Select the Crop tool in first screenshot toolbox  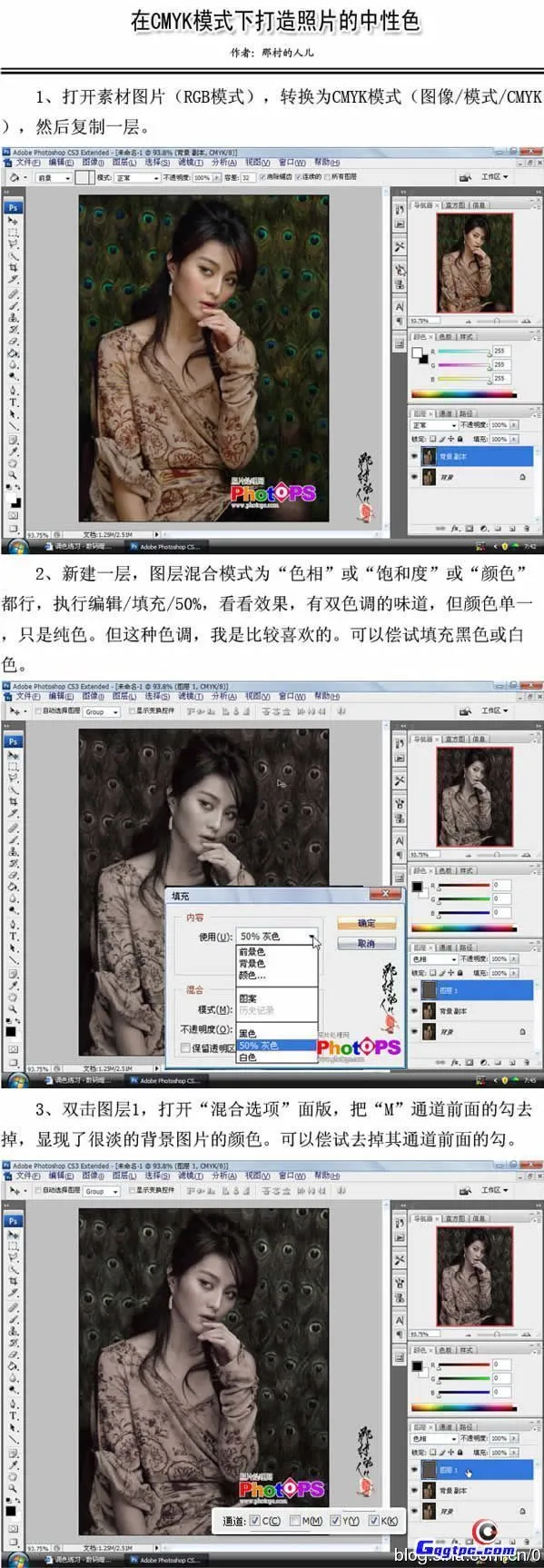[x=13, y=267]
